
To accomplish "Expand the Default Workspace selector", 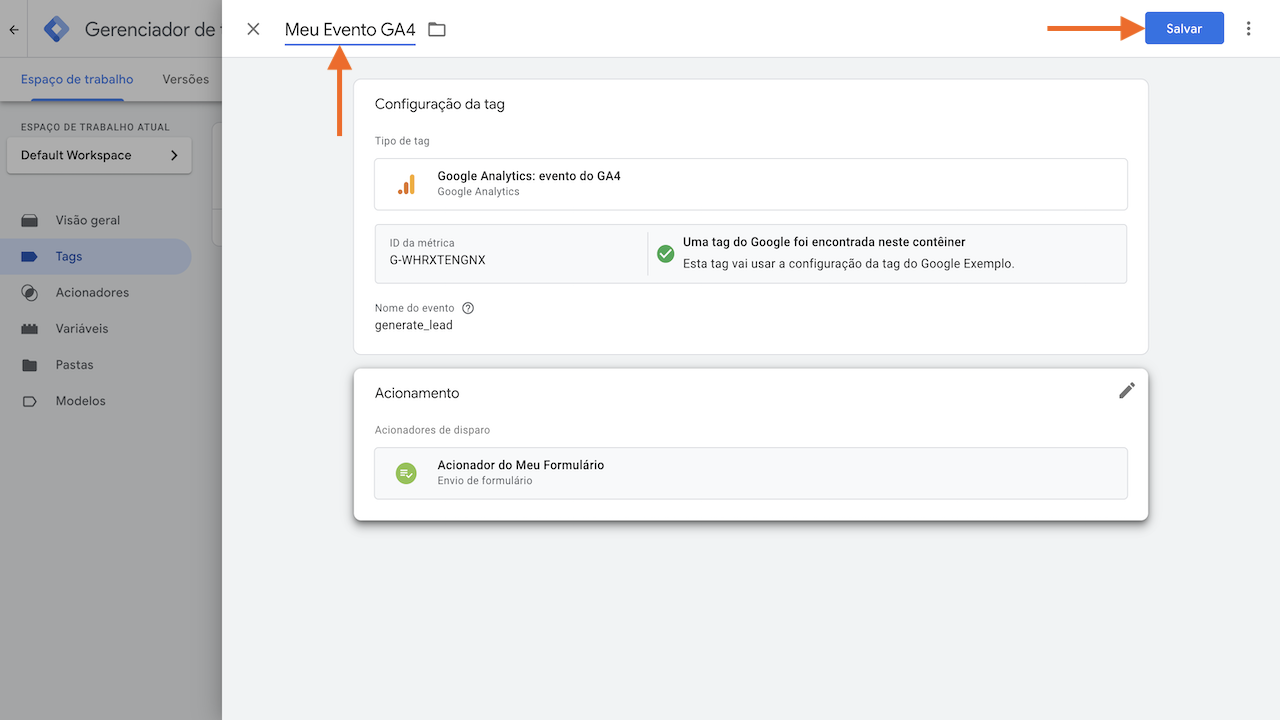I will [x=98, y=155].
